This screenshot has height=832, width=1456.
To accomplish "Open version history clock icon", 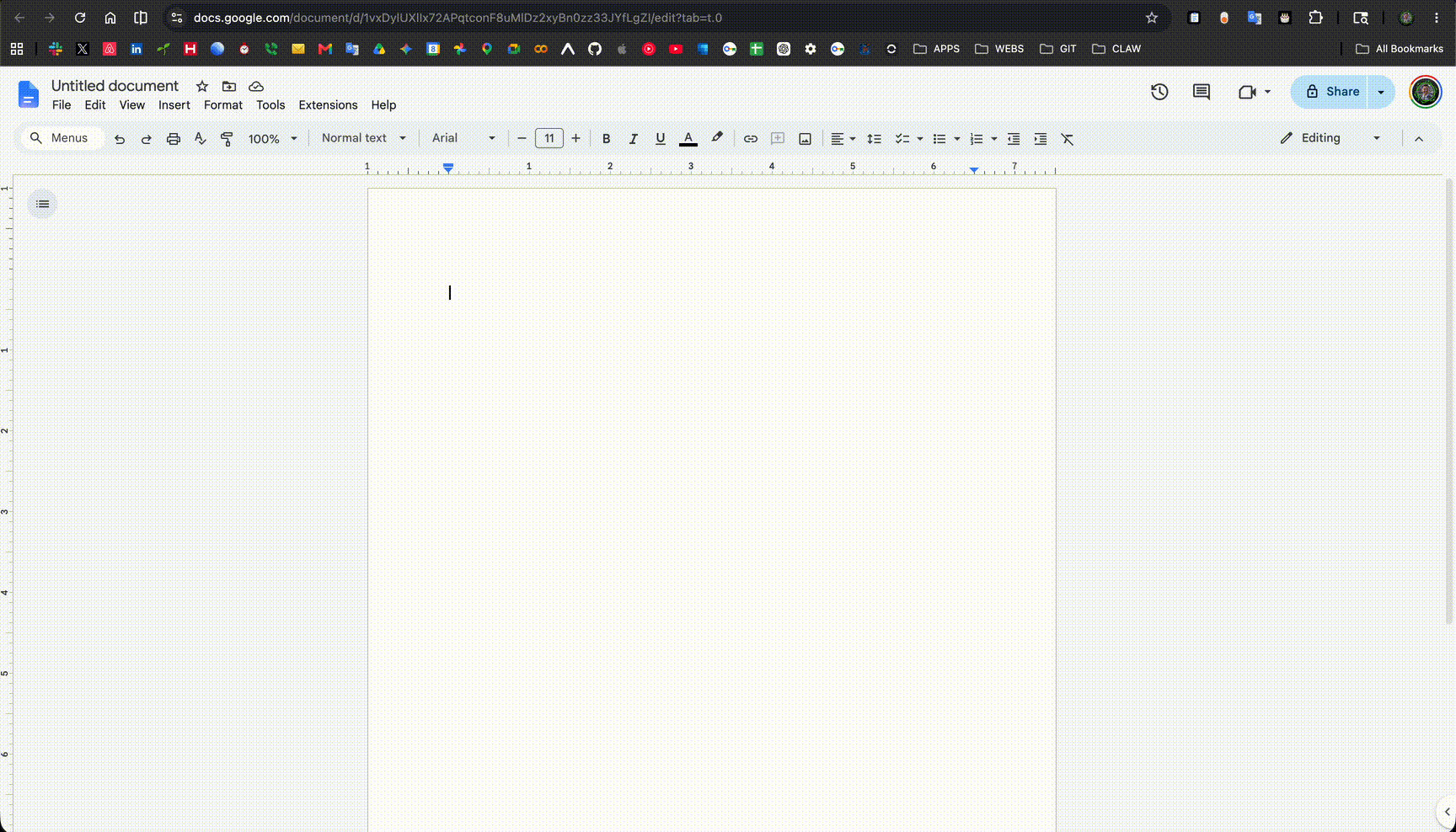I will [1159, 92].
